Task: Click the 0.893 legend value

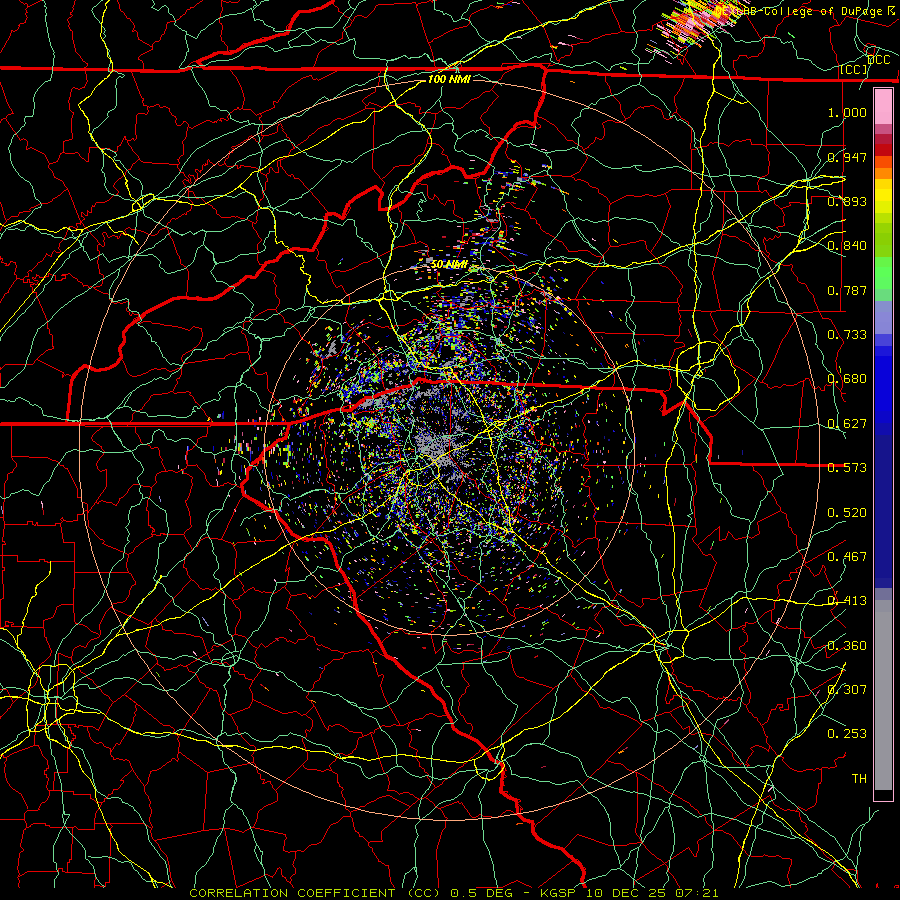Action: click(847, 201)
